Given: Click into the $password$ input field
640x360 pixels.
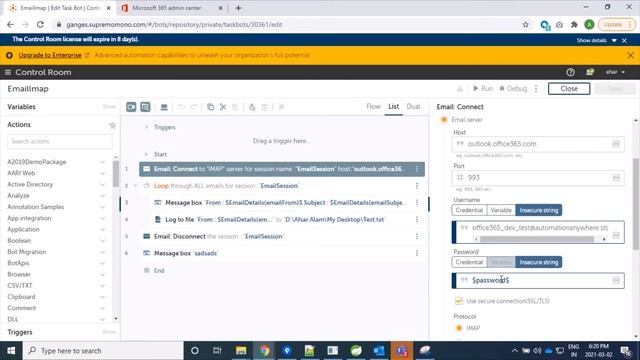Looking at the screenshot, I should click(x=538, y=280).
